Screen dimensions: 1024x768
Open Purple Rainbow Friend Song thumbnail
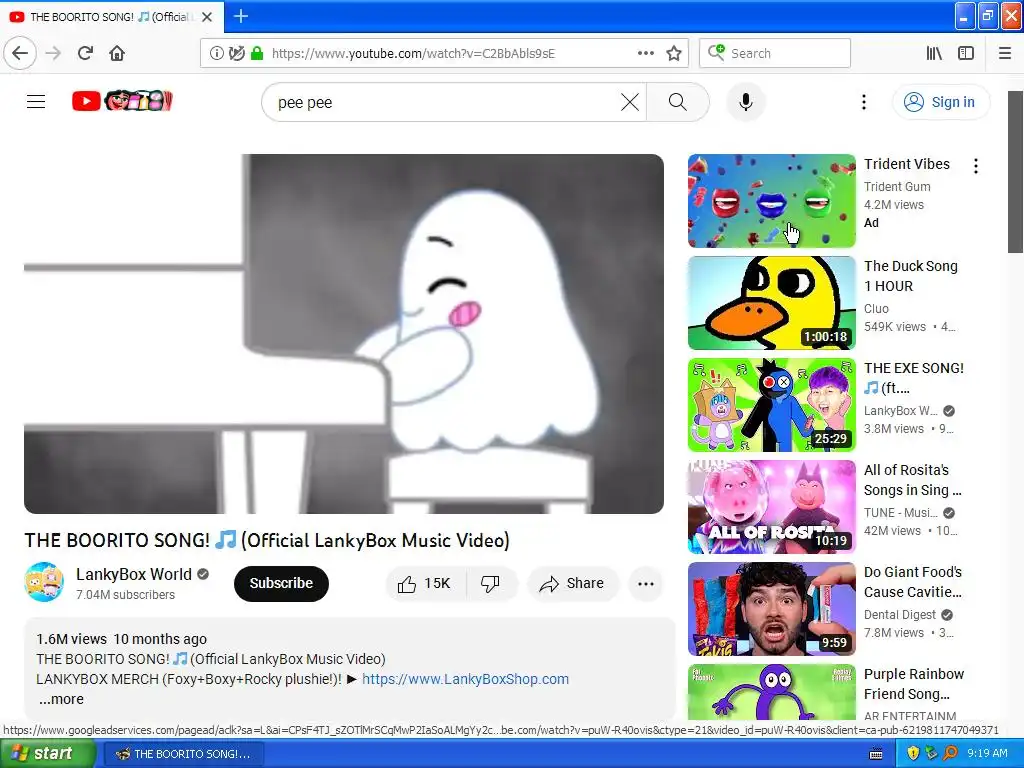pos(772,692)
